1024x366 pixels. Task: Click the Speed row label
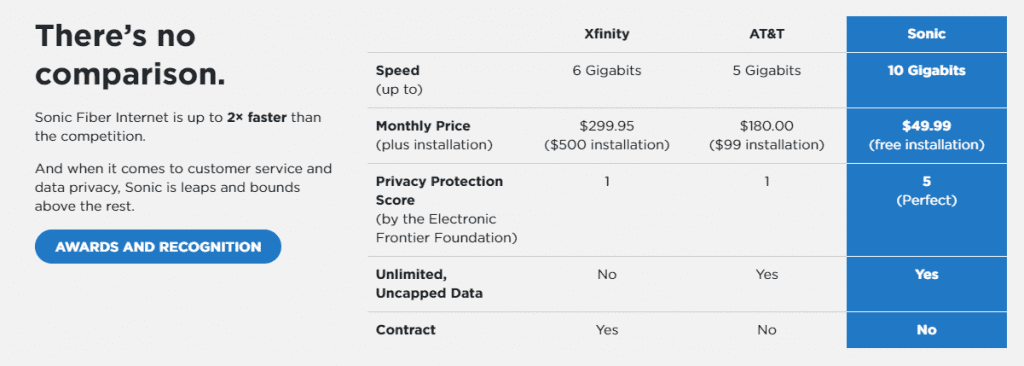tap(398, 80)
